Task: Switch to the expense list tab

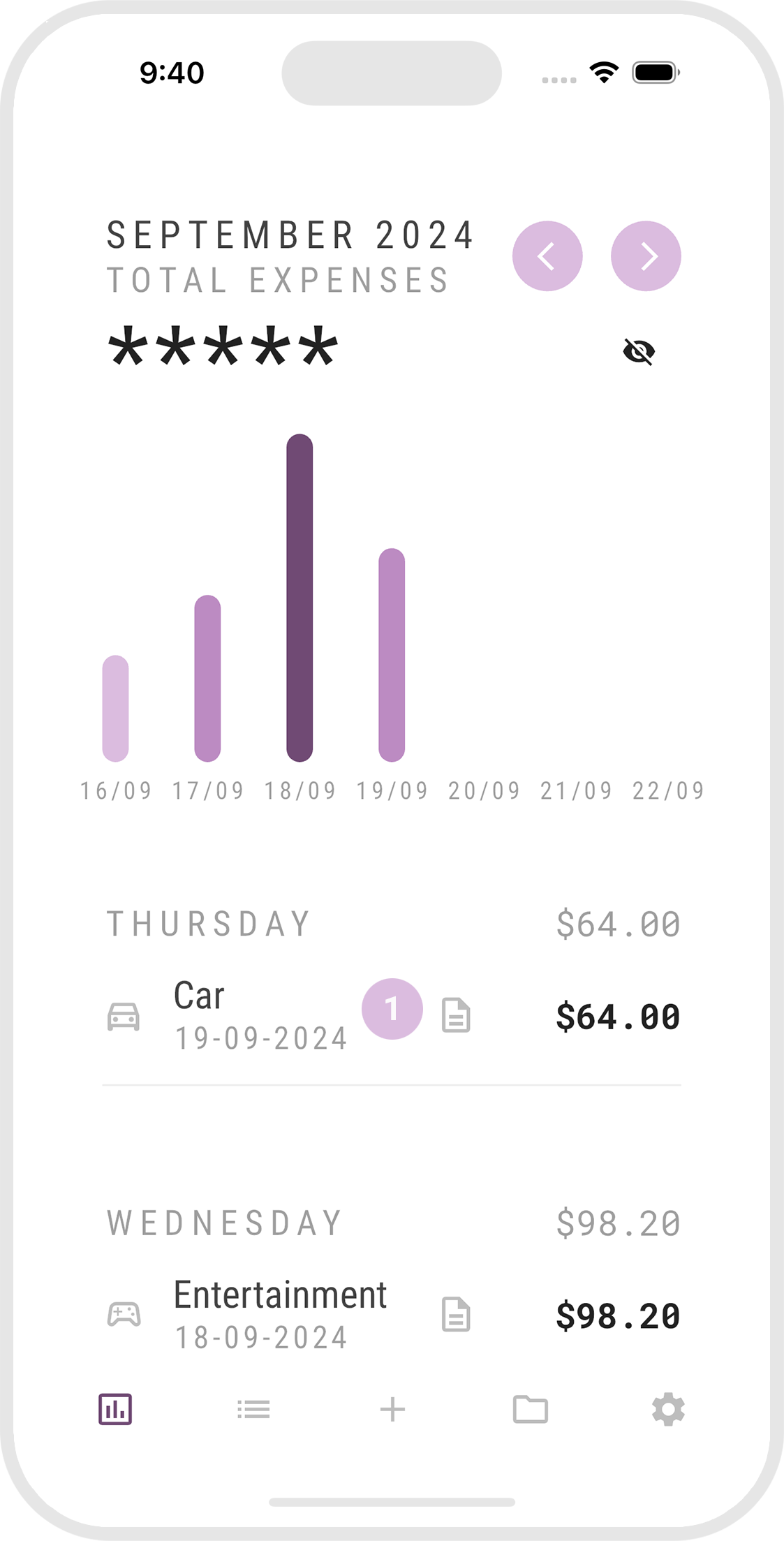Action: [x=253, y=1409]
